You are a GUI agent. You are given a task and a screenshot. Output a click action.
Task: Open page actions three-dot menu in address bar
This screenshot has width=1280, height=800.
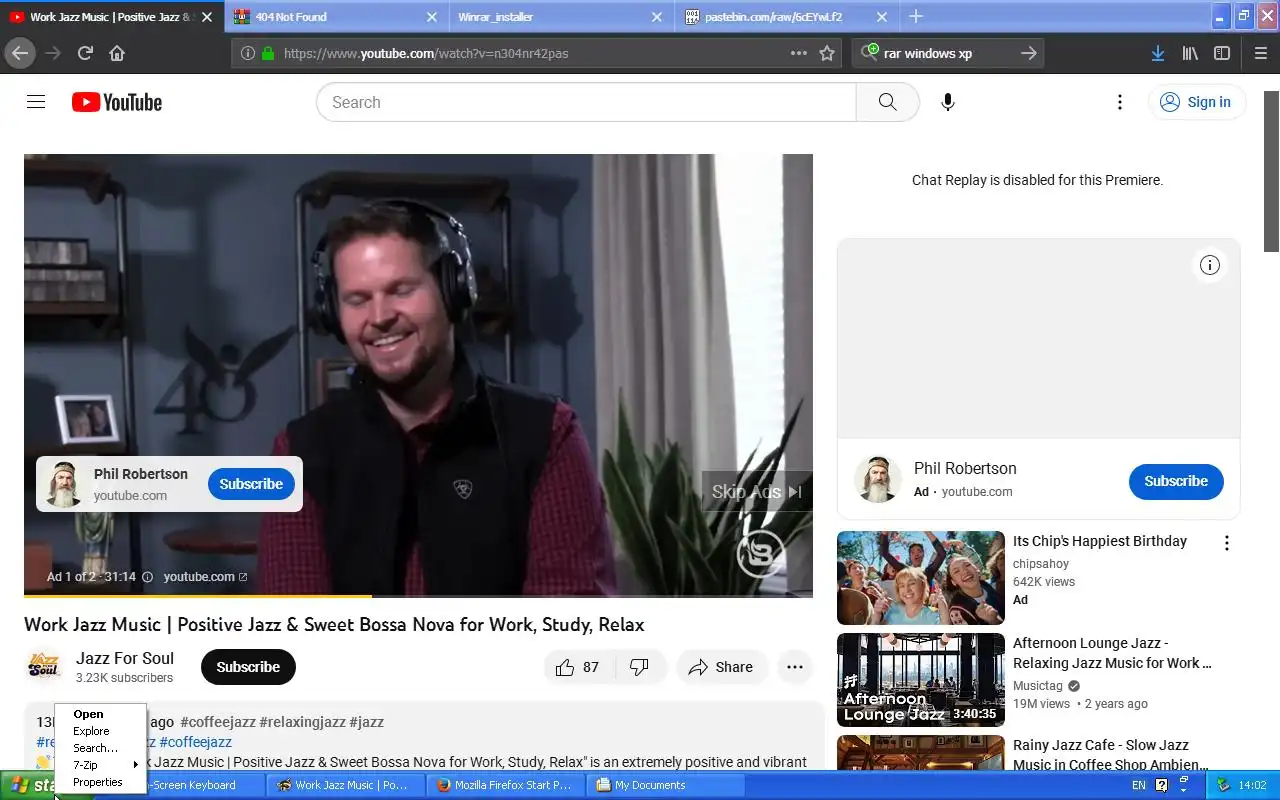[x=799, y=53]
